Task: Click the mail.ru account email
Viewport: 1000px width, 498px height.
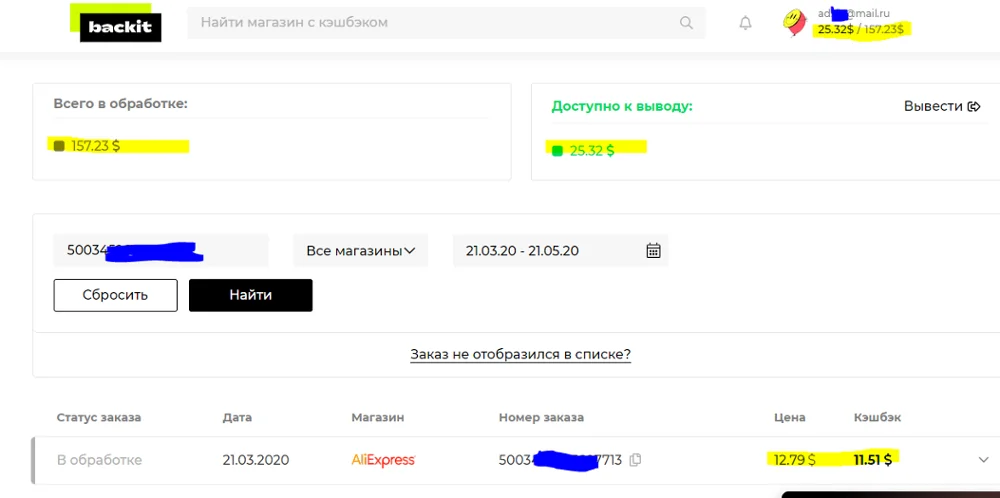Action: click(x=854, y=13)
